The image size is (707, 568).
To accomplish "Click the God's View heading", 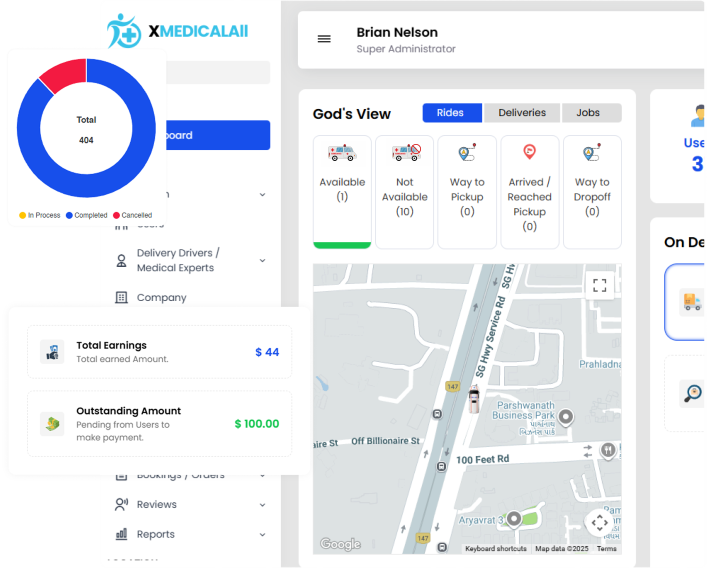I will pos(352,114).
